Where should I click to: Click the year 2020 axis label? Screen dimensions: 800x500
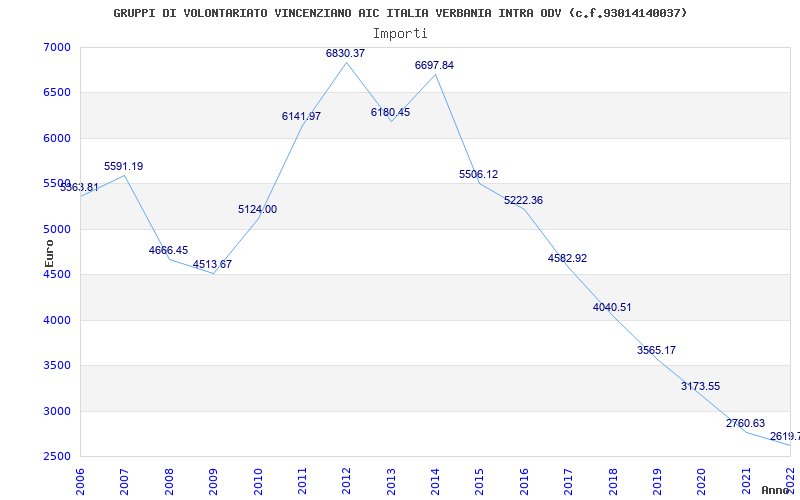(x=702, y=481)
